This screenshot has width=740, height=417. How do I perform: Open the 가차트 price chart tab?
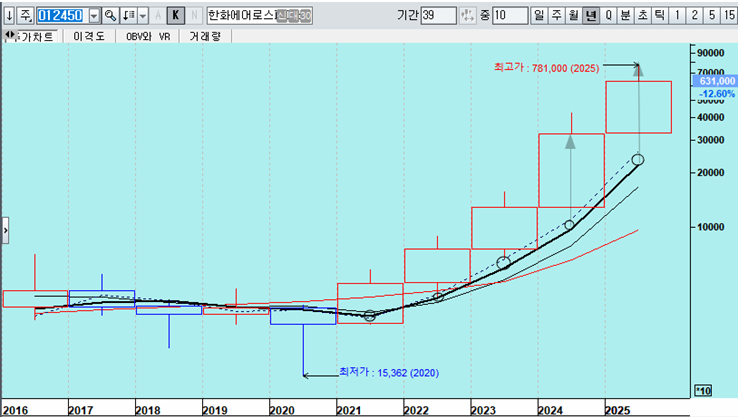tap(37, 36)
